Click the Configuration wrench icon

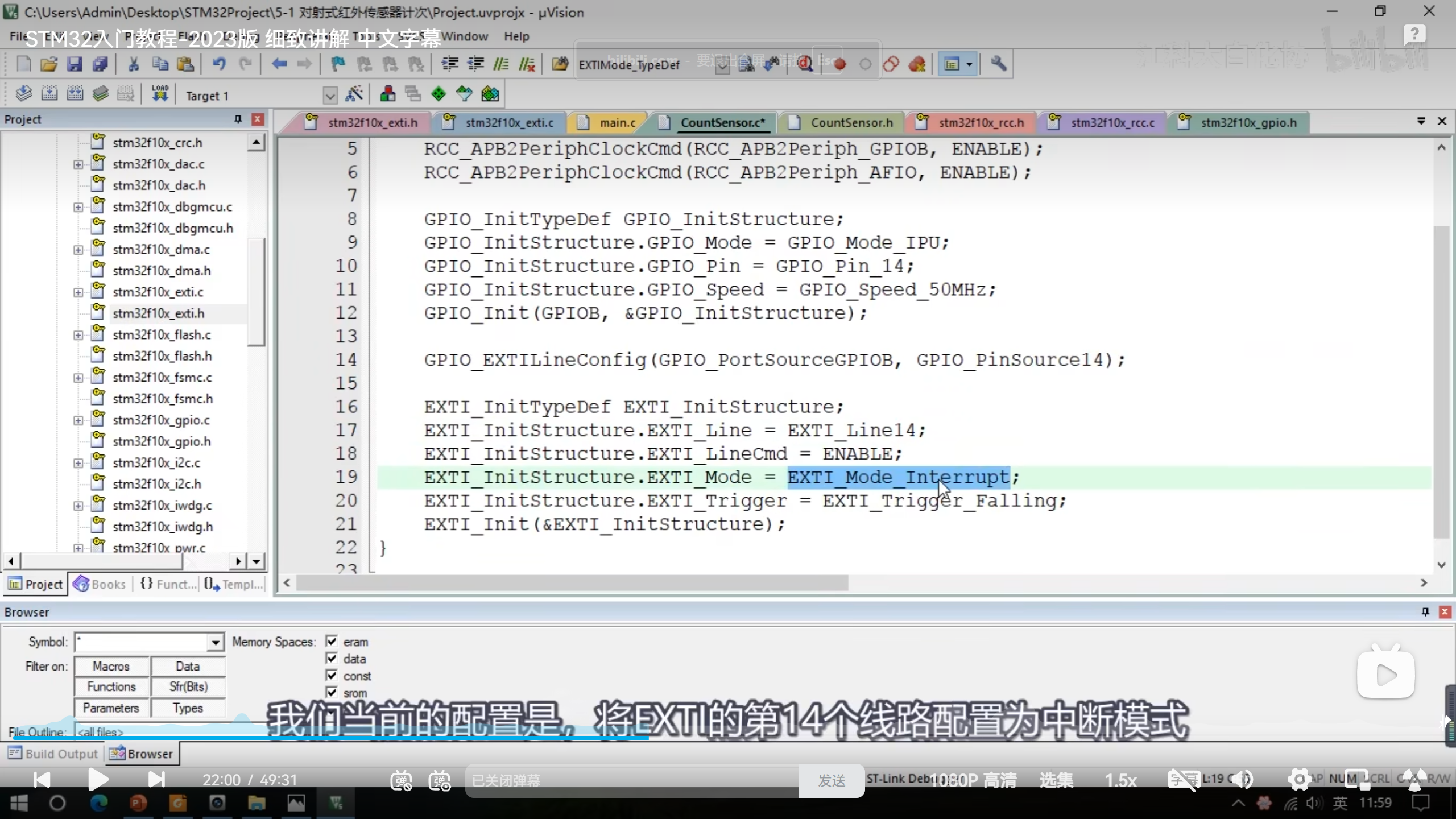(x=999, y=64)
